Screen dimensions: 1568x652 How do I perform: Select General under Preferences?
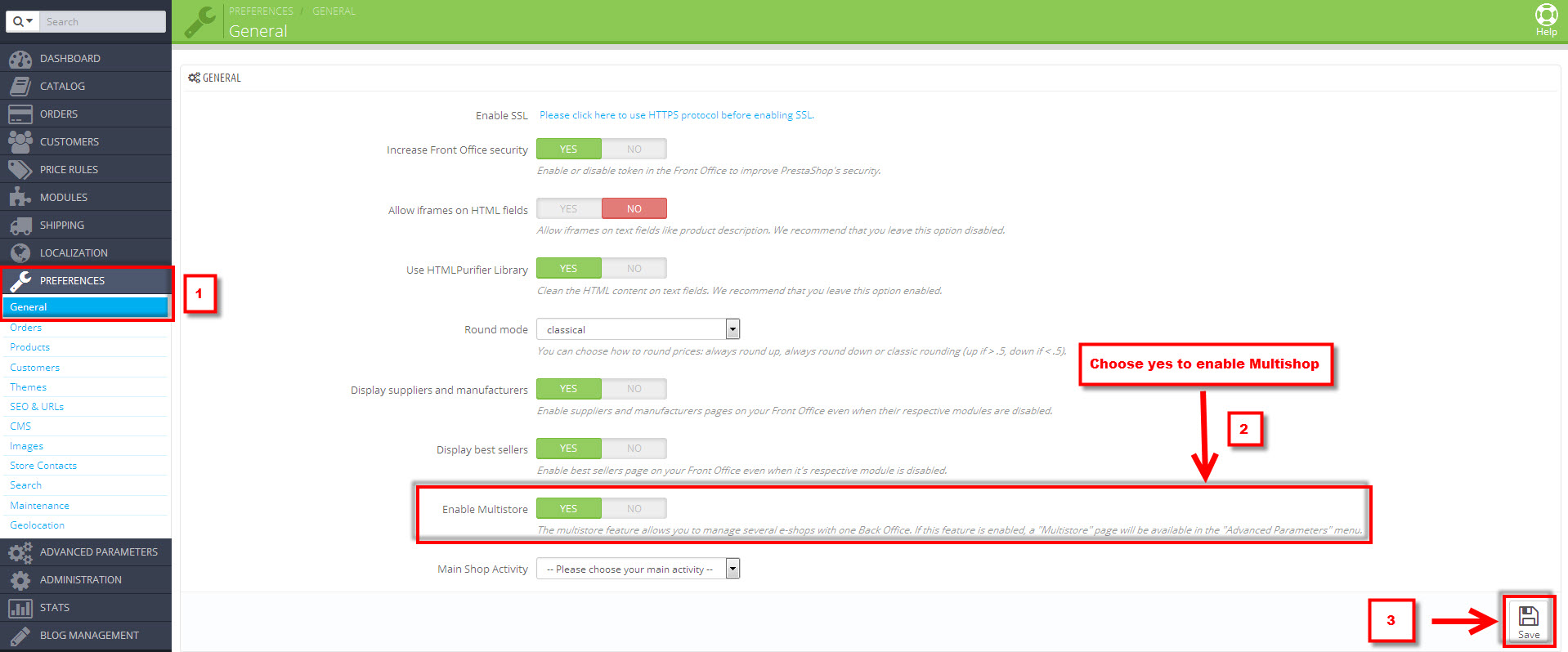[86, 307]
